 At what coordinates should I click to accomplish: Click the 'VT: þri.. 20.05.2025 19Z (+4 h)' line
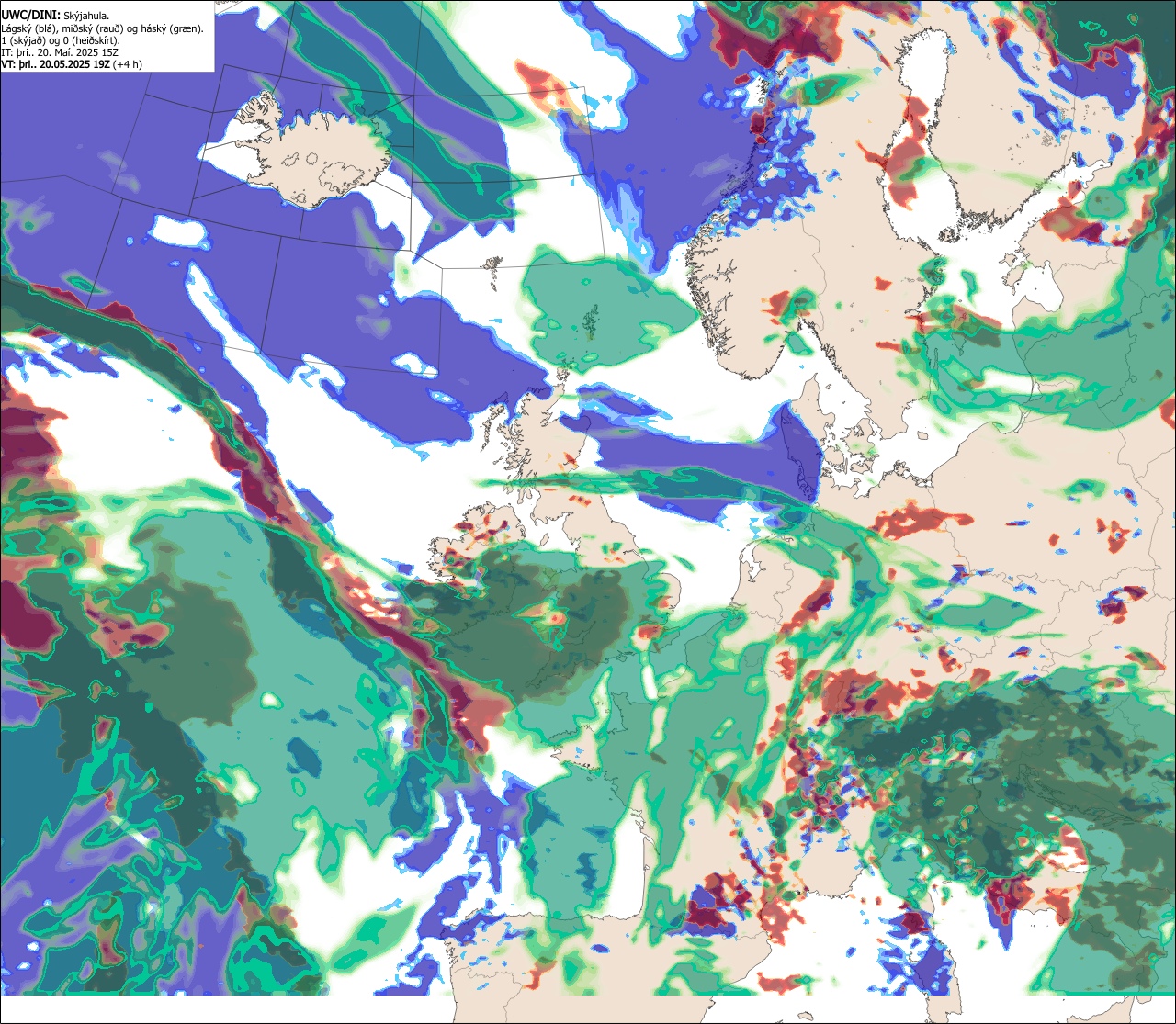pyautogui.click(x=72, y=64)
